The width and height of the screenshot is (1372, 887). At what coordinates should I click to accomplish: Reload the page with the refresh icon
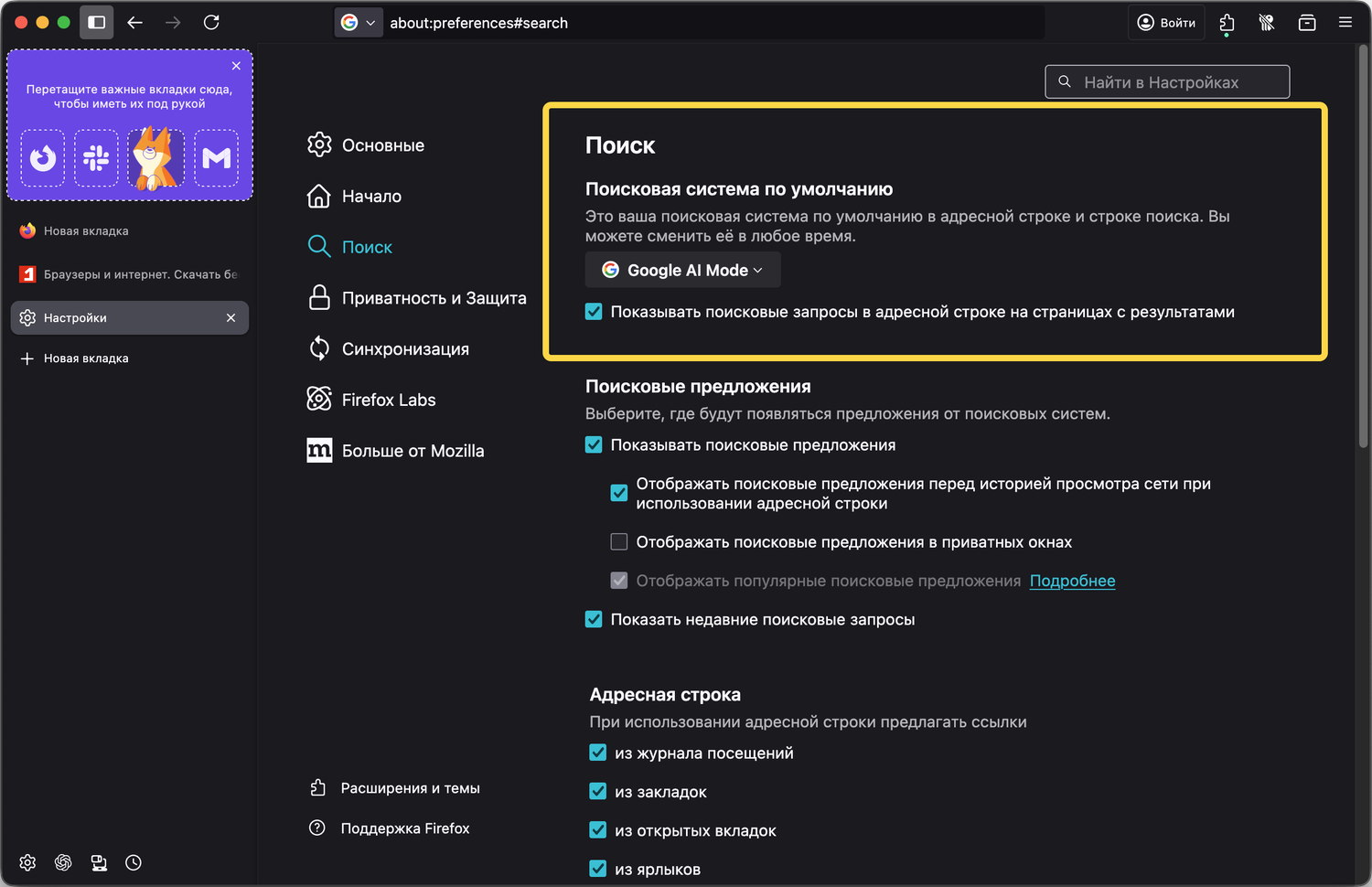click(x=211, y=22)
